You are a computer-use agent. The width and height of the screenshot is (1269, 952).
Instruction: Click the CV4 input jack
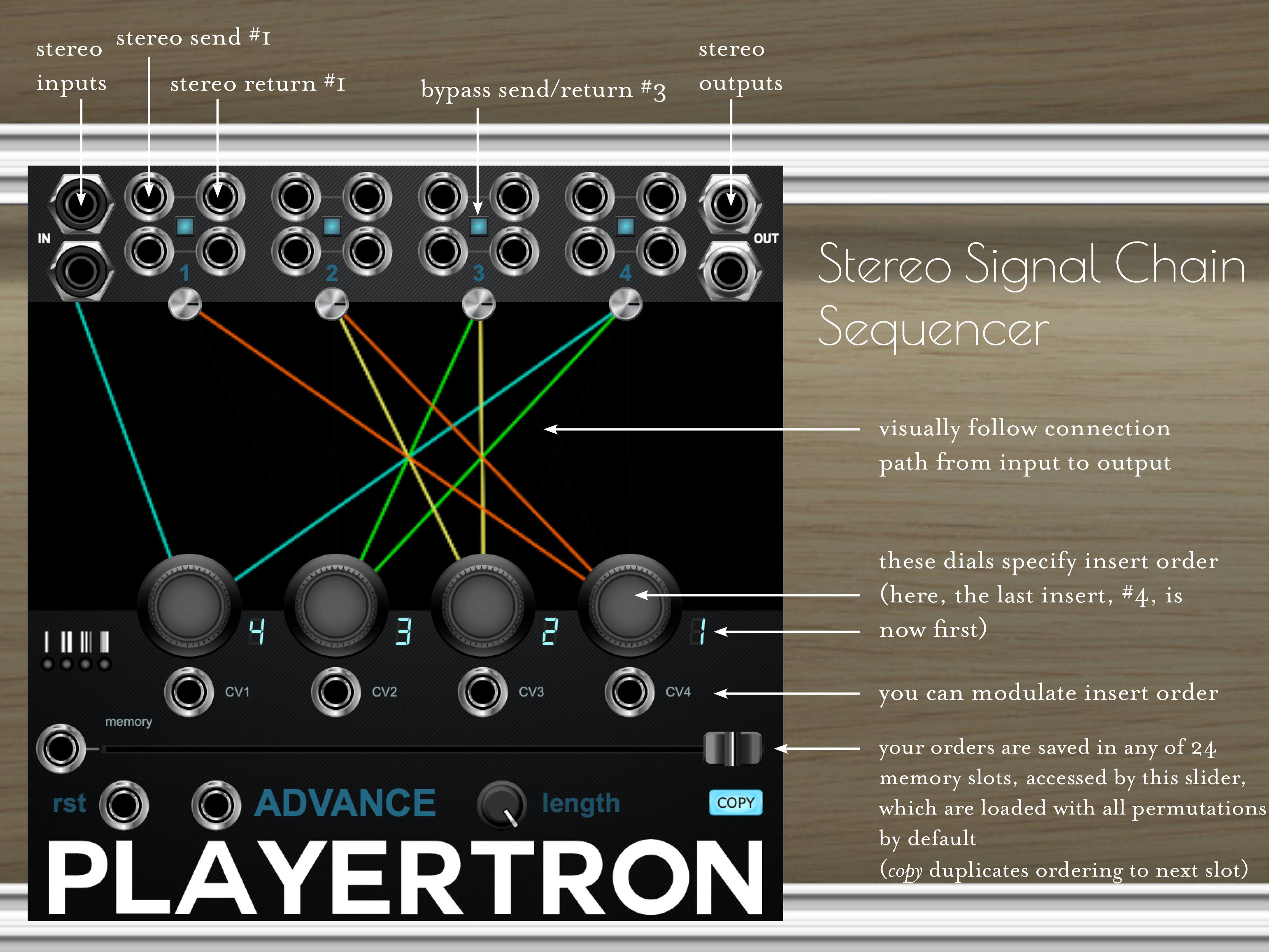pos(629,692)
